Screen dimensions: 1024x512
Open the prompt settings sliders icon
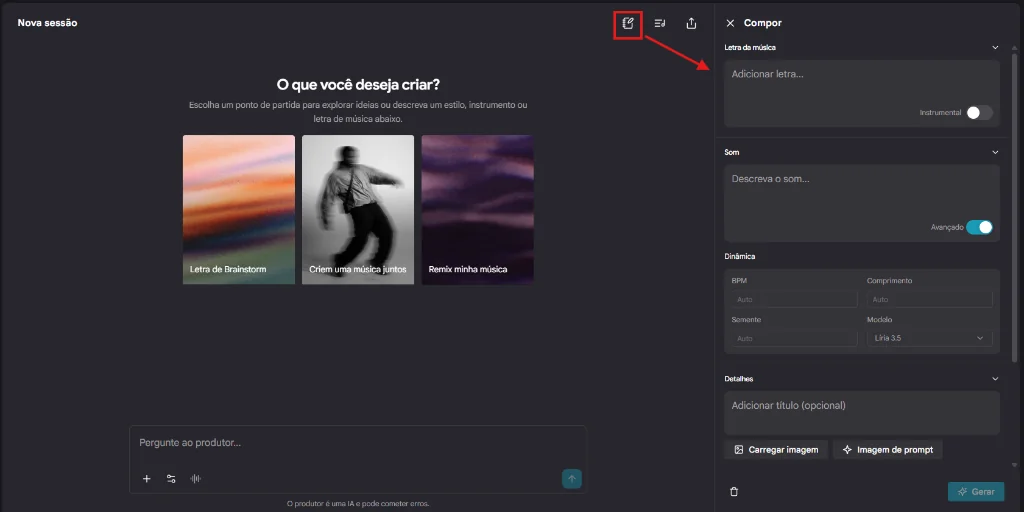pyautogui.click(x=171, y=479)
